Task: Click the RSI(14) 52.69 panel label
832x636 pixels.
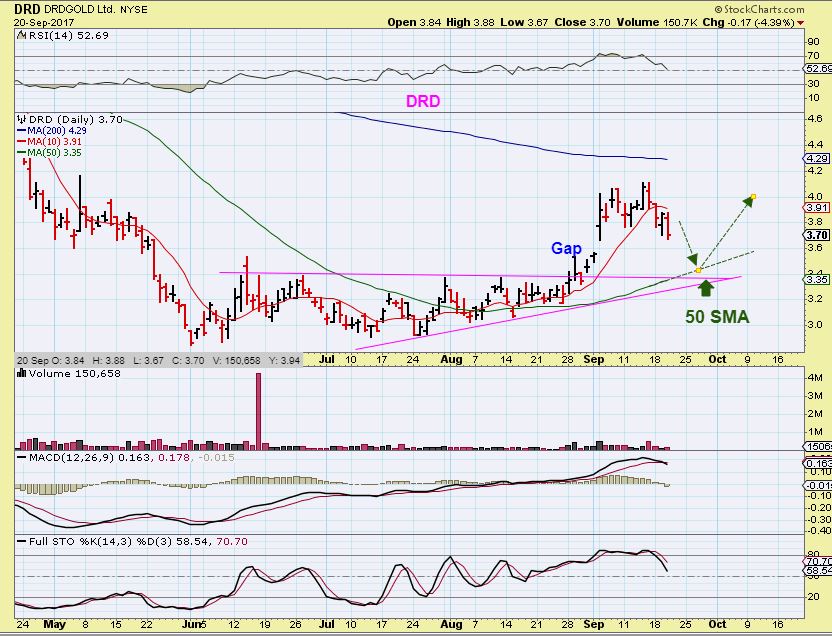Action: 68,36
